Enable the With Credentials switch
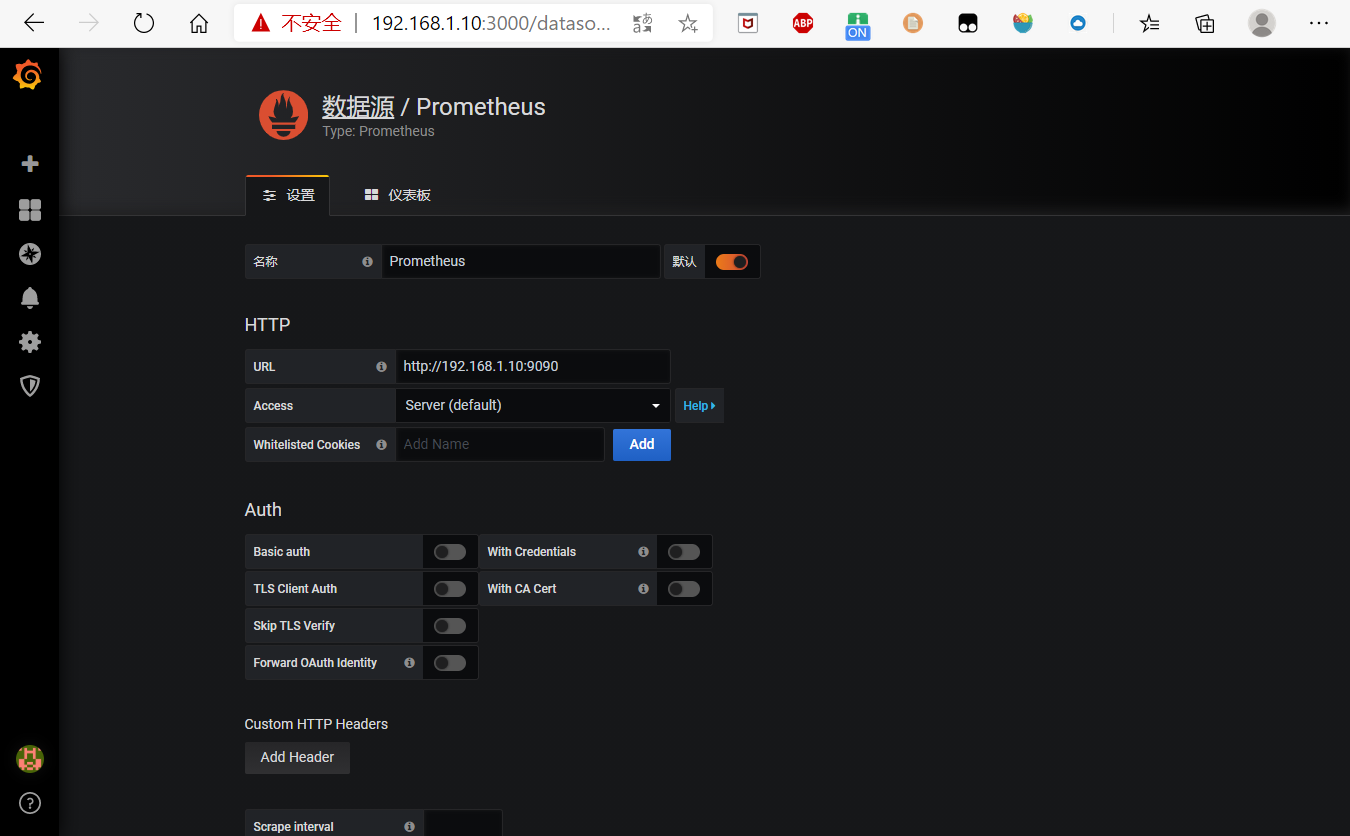The height and width of the screenshot is (836, 1350). coord(684,552)
